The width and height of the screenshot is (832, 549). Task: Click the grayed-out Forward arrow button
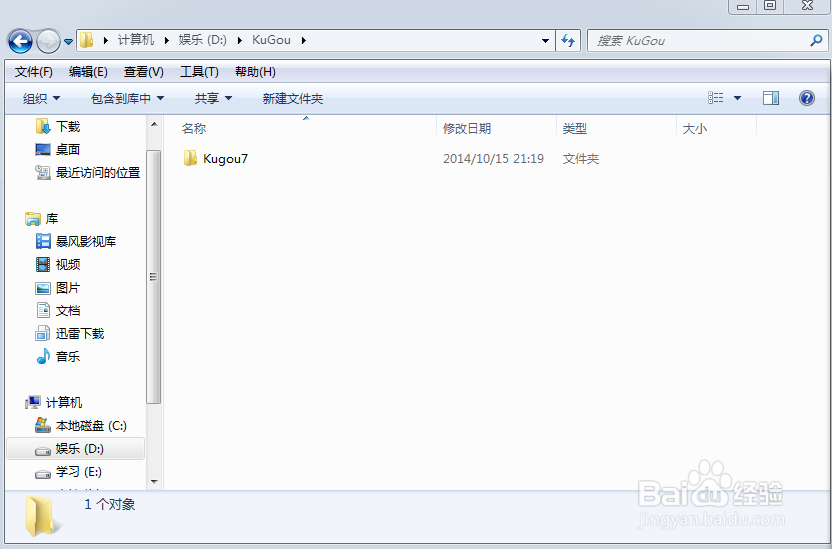point(48,41)
